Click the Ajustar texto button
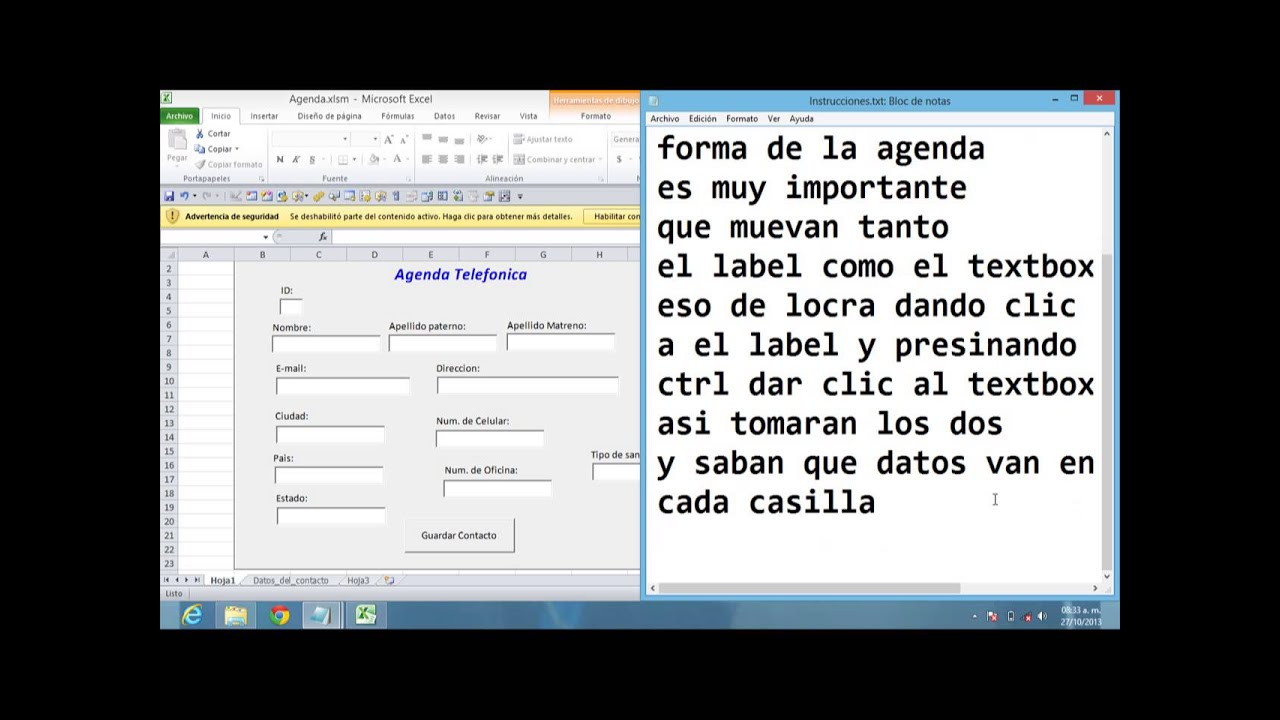1280x720 pixels. coord(543,139)
